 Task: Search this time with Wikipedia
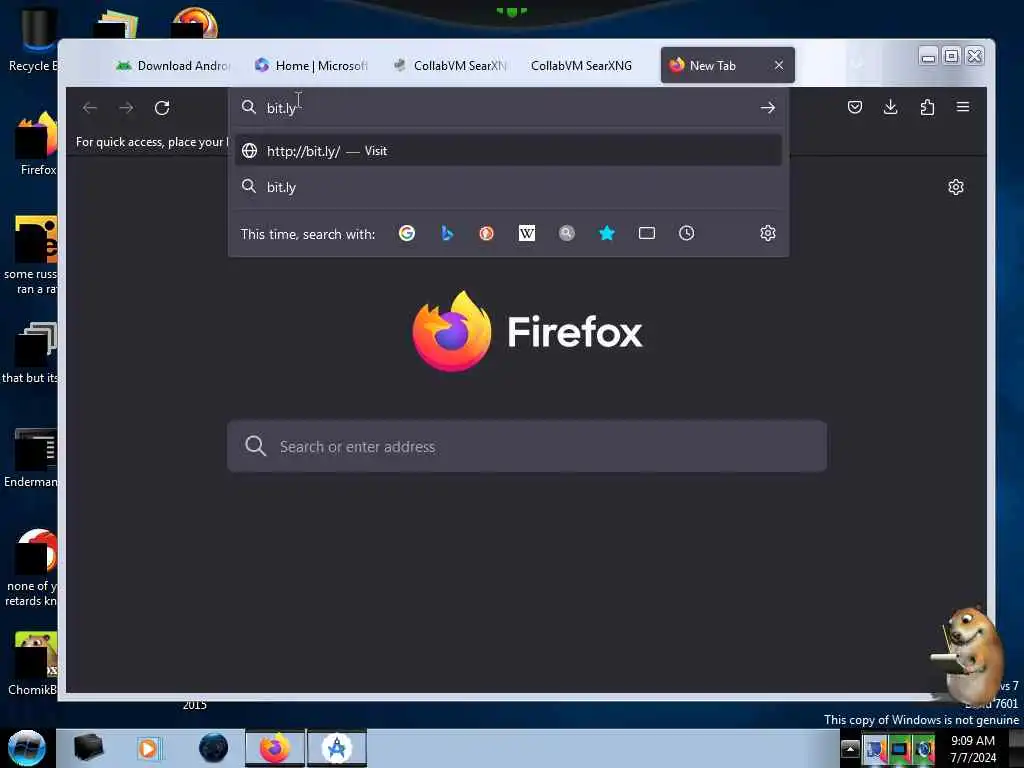pos(526,233)
